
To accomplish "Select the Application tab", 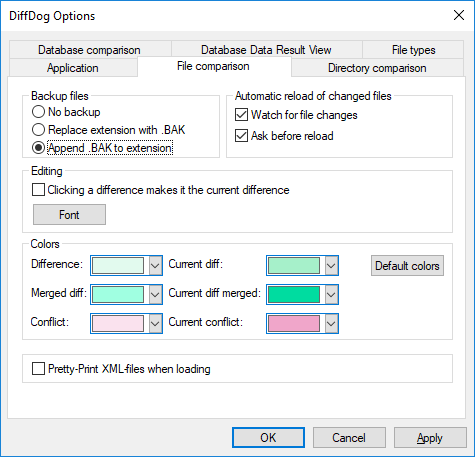I will click(73, 68).
